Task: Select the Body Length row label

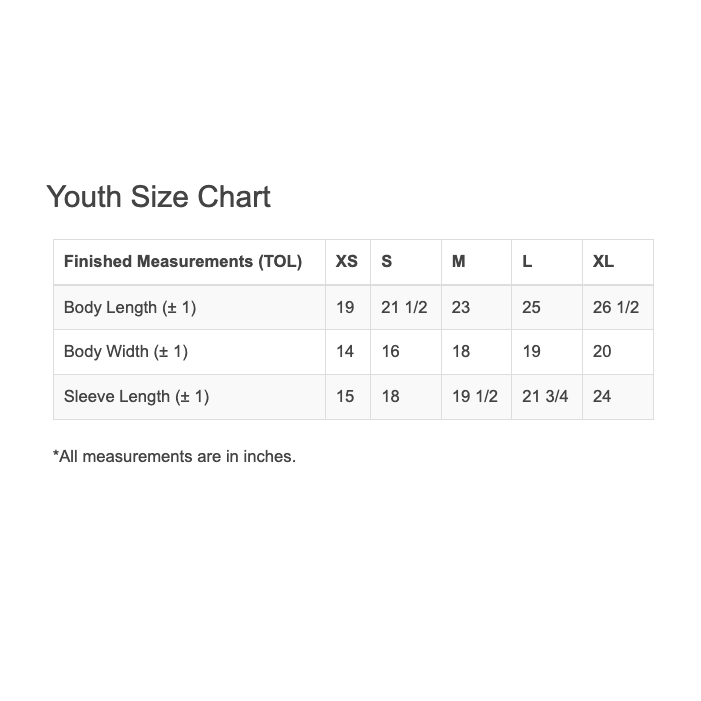Action: tap(130, 307)
